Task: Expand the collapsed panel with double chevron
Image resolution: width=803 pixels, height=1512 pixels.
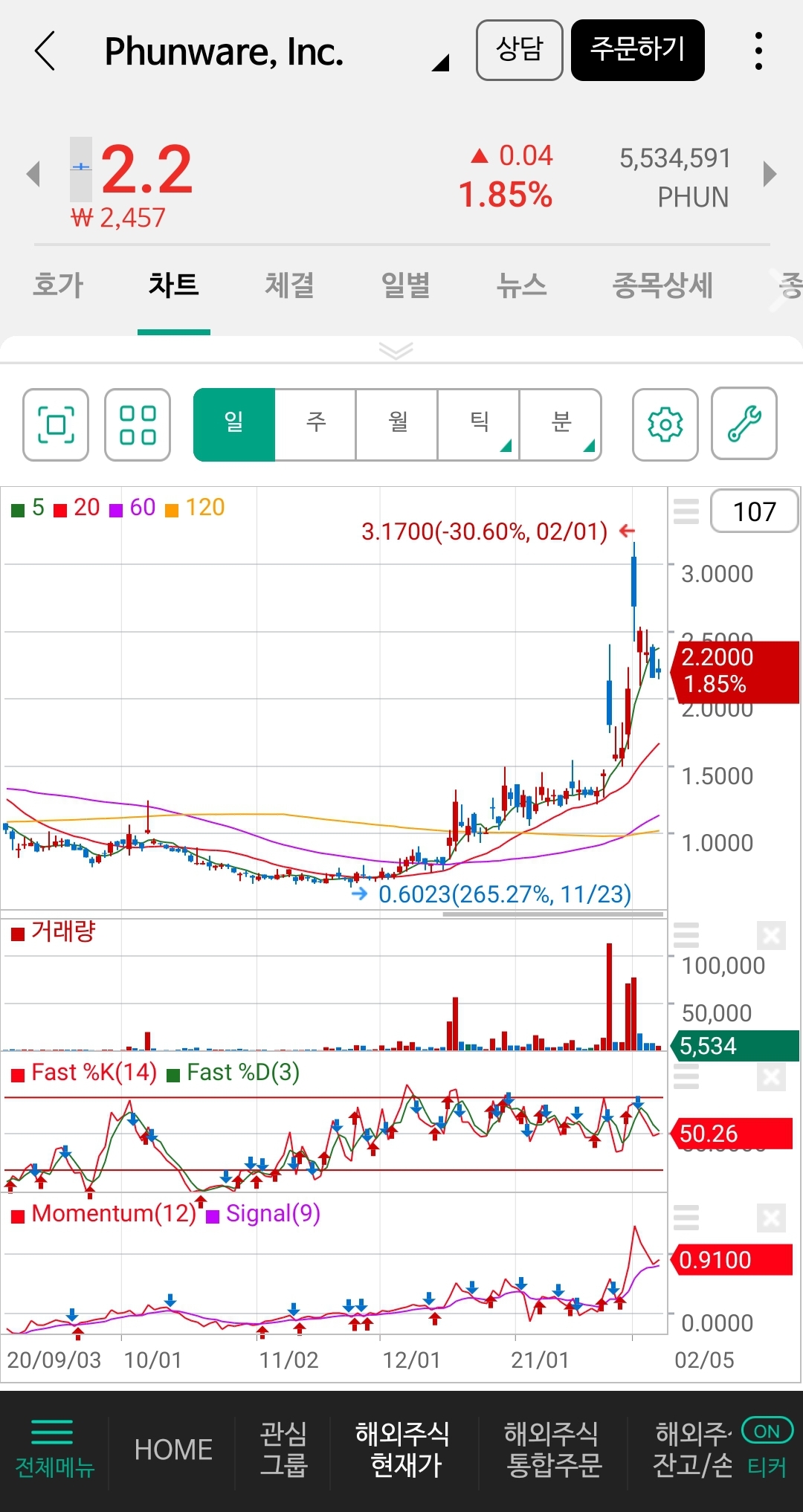Action: point(396,350)
